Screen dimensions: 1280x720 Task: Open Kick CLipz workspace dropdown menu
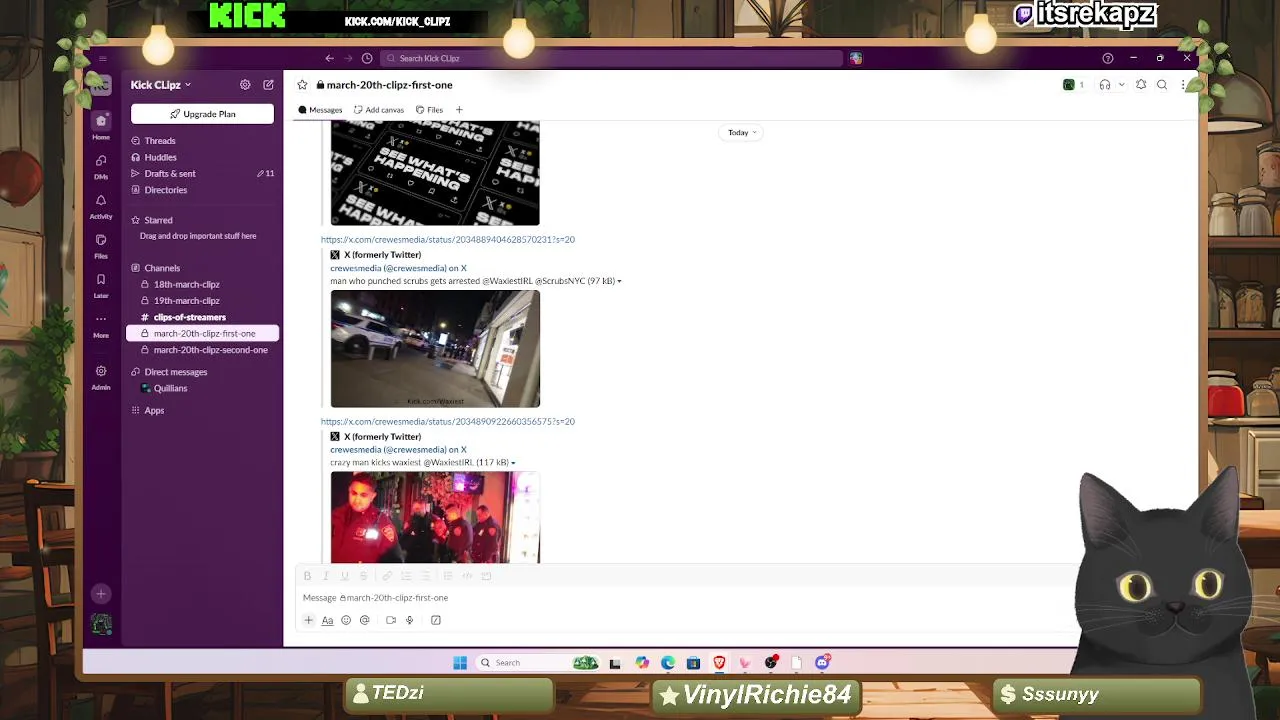(161, 85)
